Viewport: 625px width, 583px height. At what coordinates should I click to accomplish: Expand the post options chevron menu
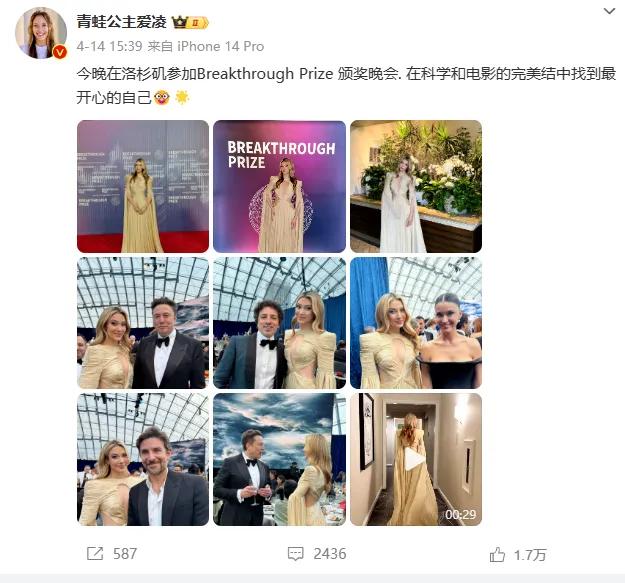tap(609, 11)
